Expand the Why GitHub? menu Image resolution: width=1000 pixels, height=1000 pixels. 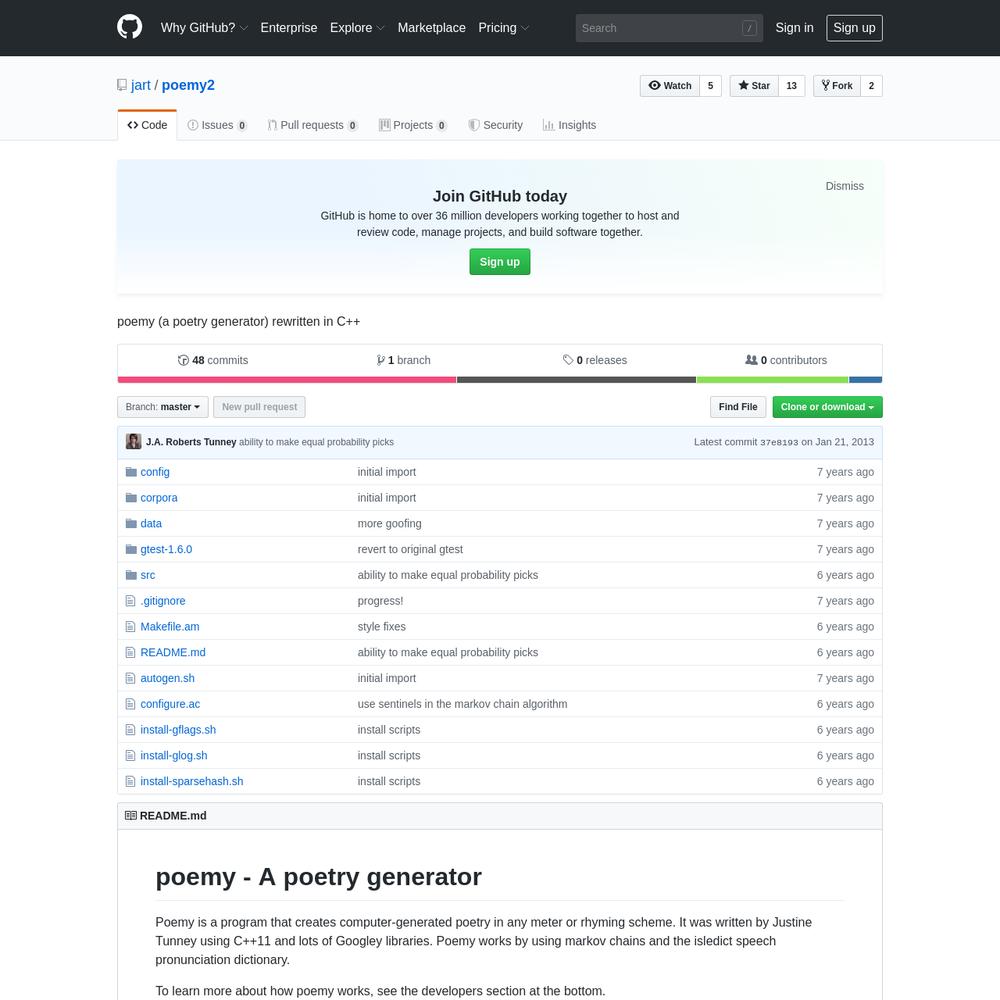(203, 28)
